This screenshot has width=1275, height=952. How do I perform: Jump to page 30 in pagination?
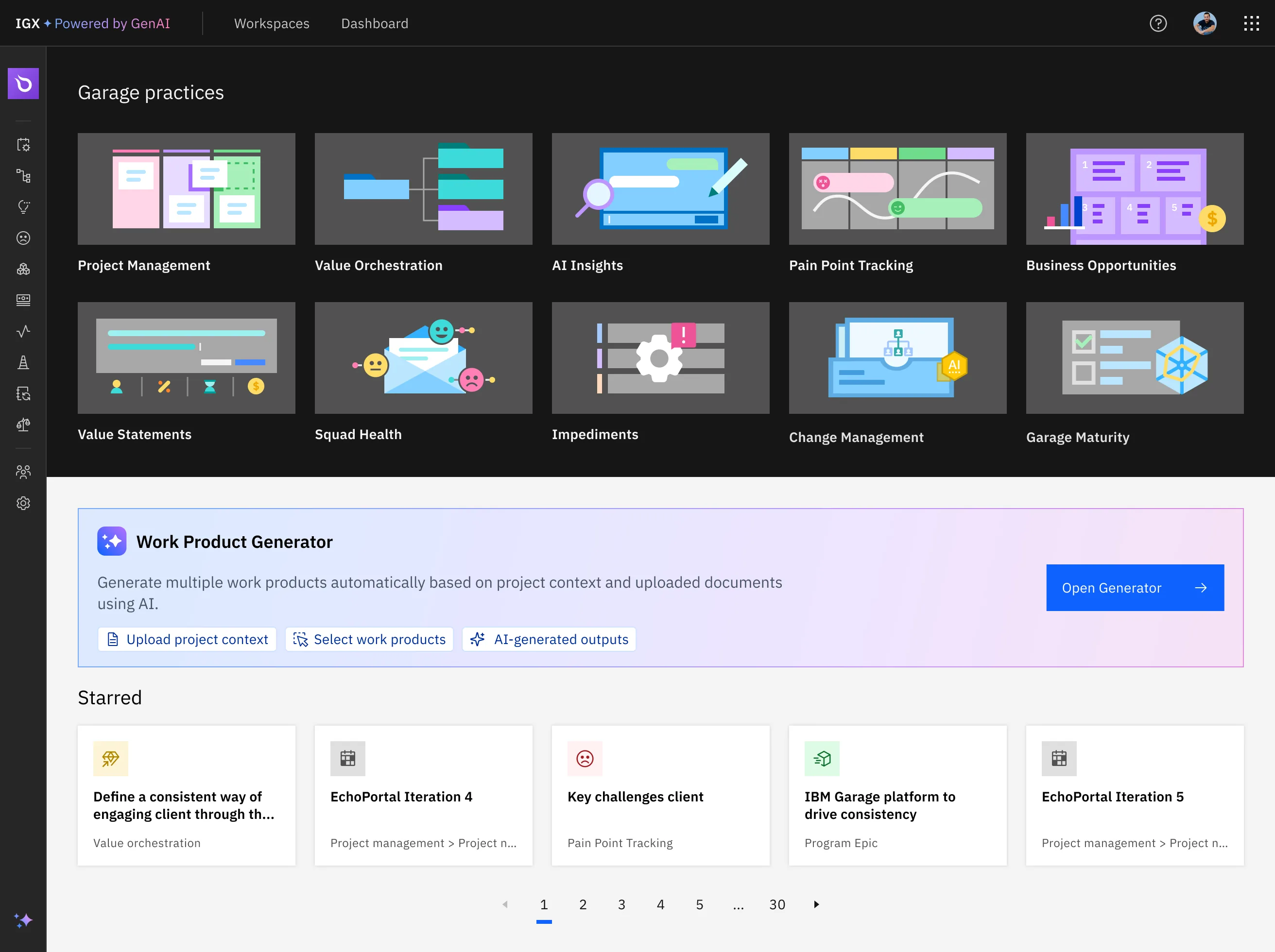pos(777,905)
